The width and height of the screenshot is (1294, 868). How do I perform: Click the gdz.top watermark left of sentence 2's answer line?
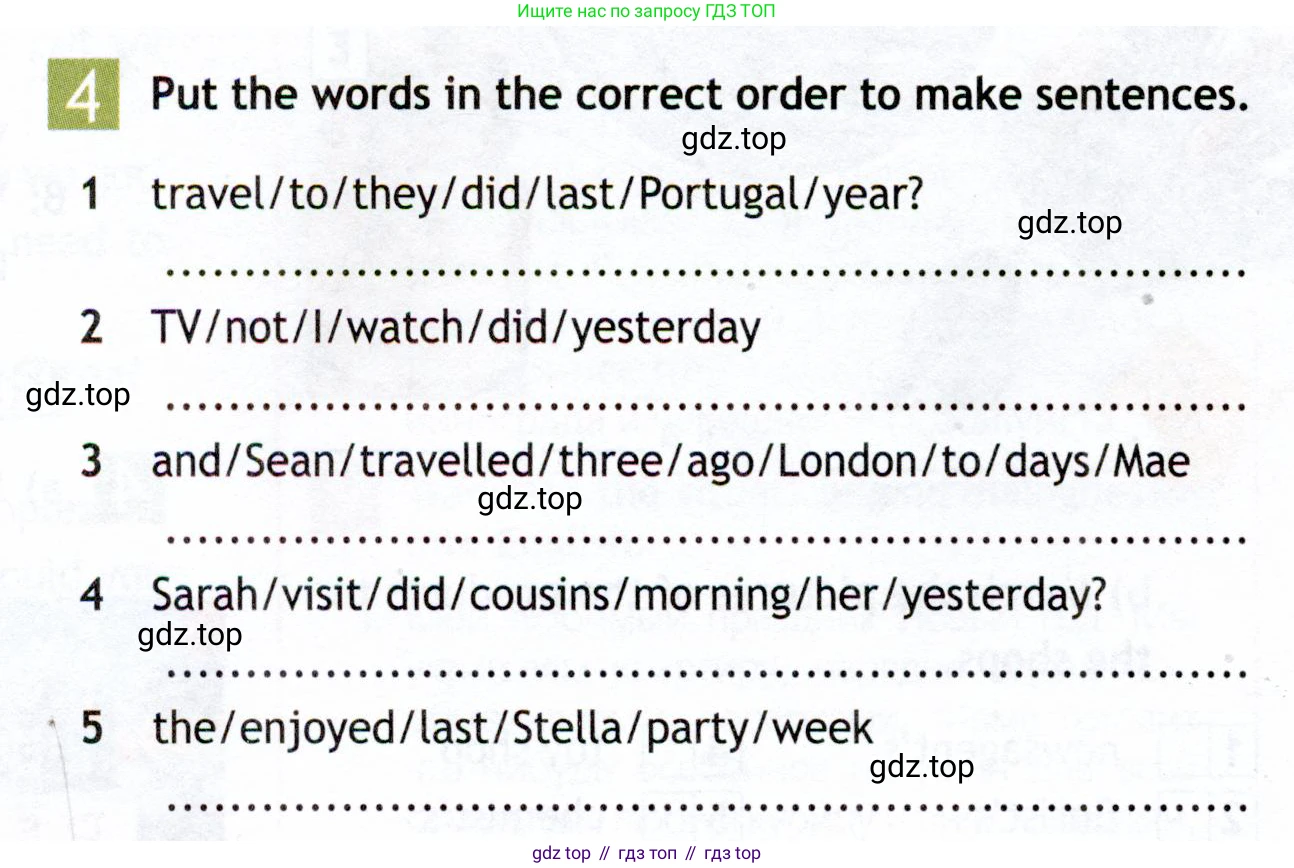(x=78, y=395)
